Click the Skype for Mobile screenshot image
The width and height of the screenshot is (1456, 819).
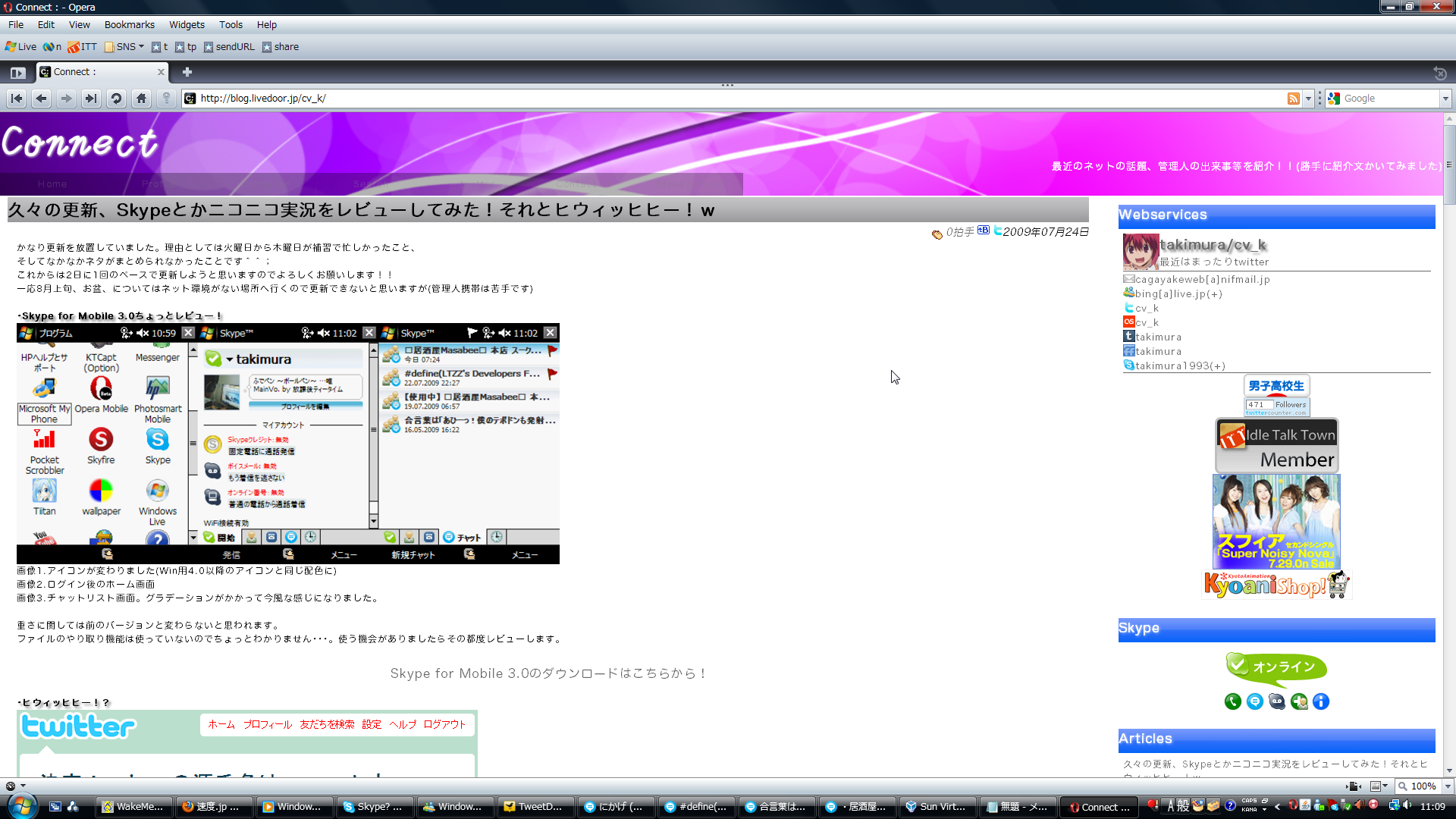(x=288, y=444)
